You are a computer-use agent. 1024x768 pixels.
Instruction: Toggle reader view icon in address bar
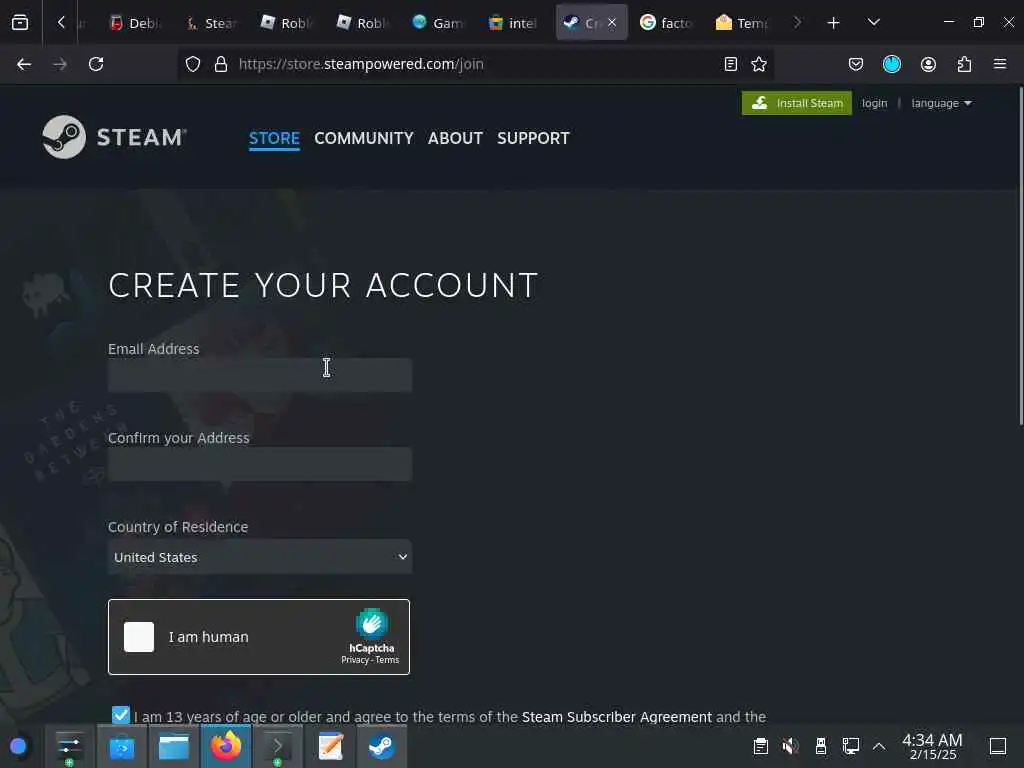click(731, 64)
